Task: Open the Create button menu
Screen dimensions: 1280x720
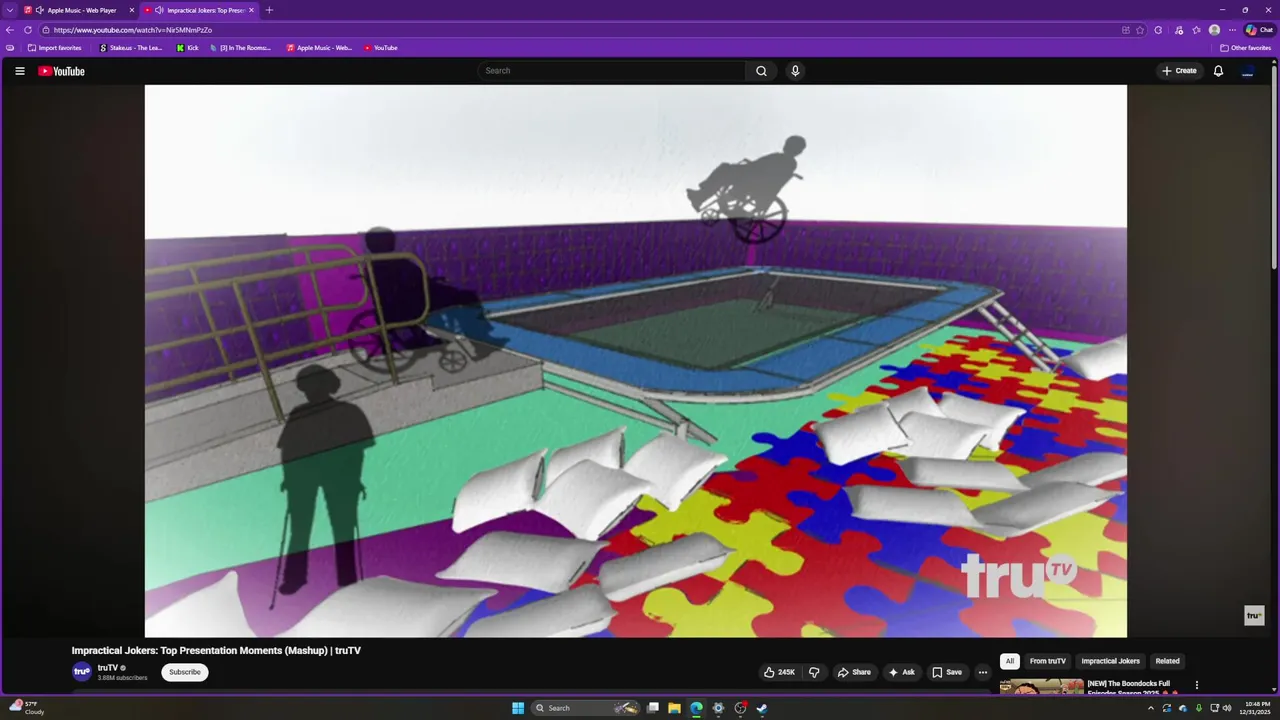Action: [x=1179, y=71]
